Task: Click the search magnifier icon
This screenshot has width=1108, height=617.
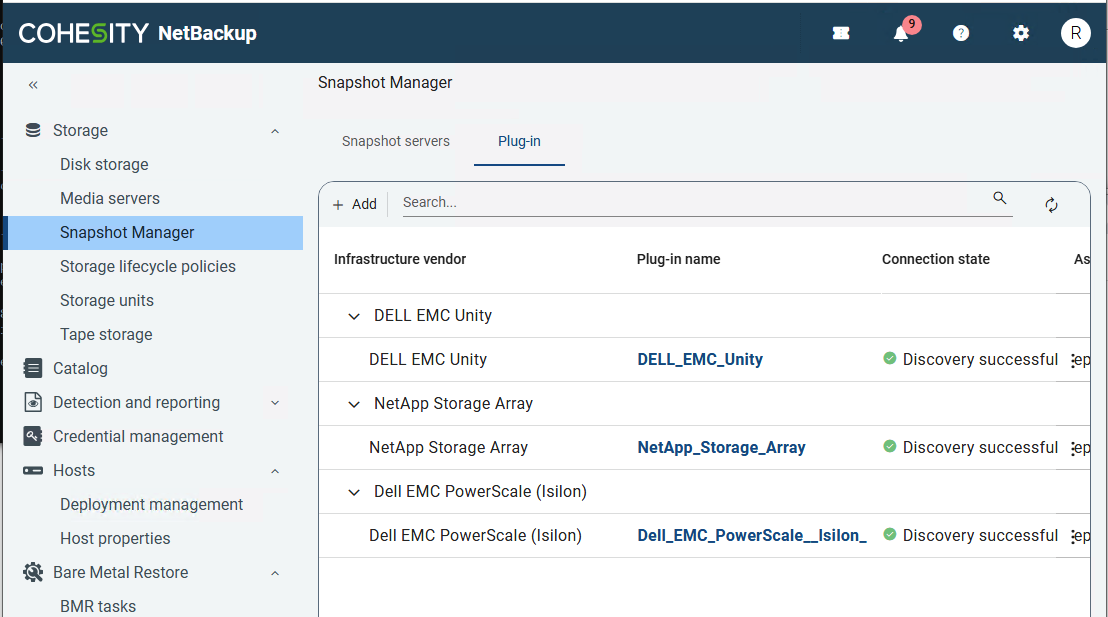Action: (999, 198)
